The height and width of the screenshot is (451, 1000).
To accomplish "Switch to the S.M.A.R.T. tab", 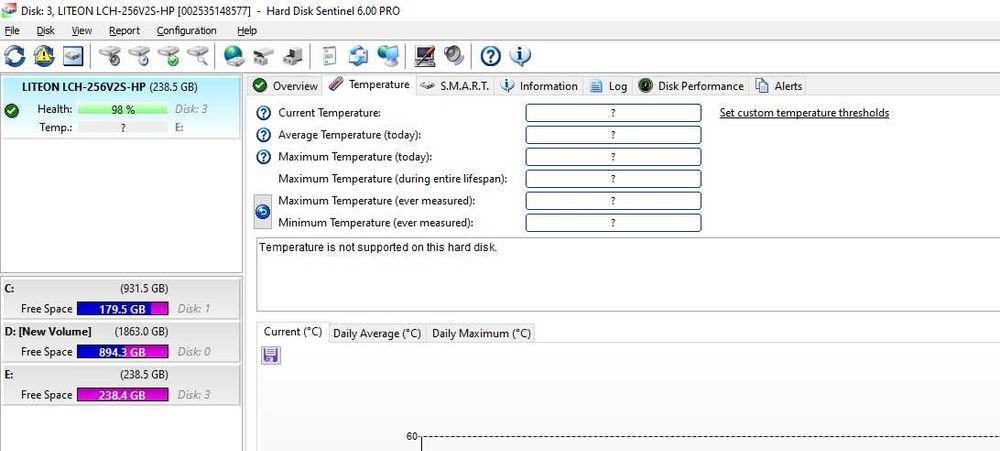I will pos(455,86).
